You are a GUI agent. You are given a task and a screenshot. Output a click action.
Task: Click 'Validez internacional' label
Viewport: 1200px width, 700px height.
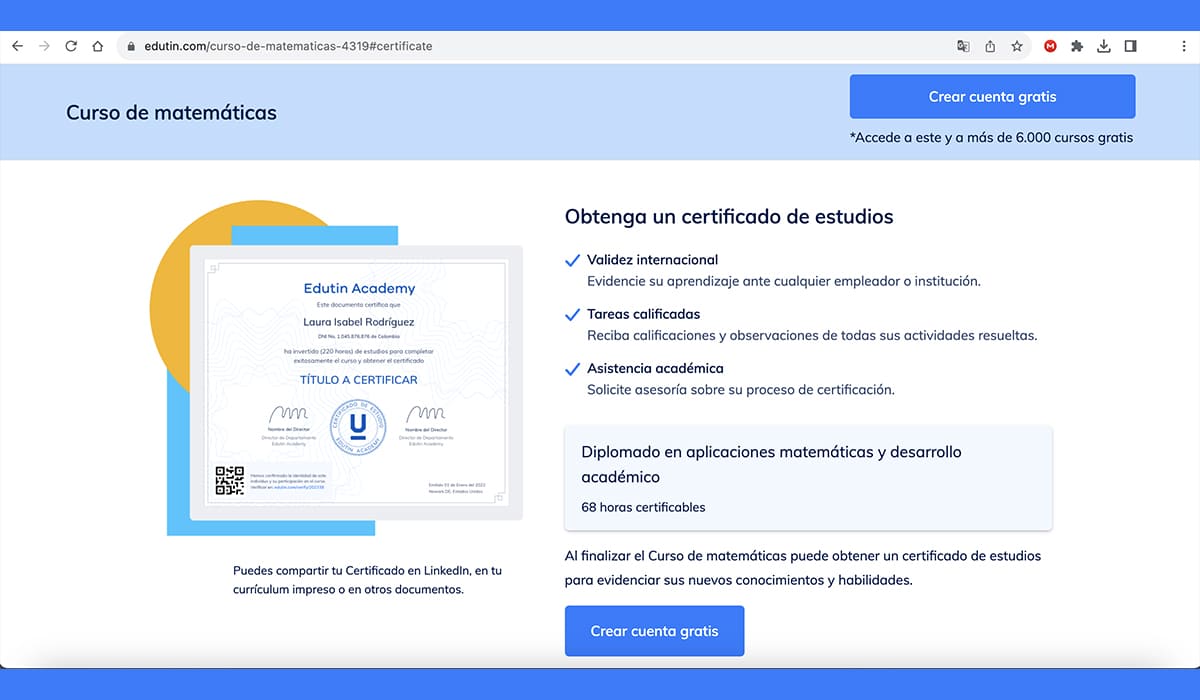click(x=652, y=260)
